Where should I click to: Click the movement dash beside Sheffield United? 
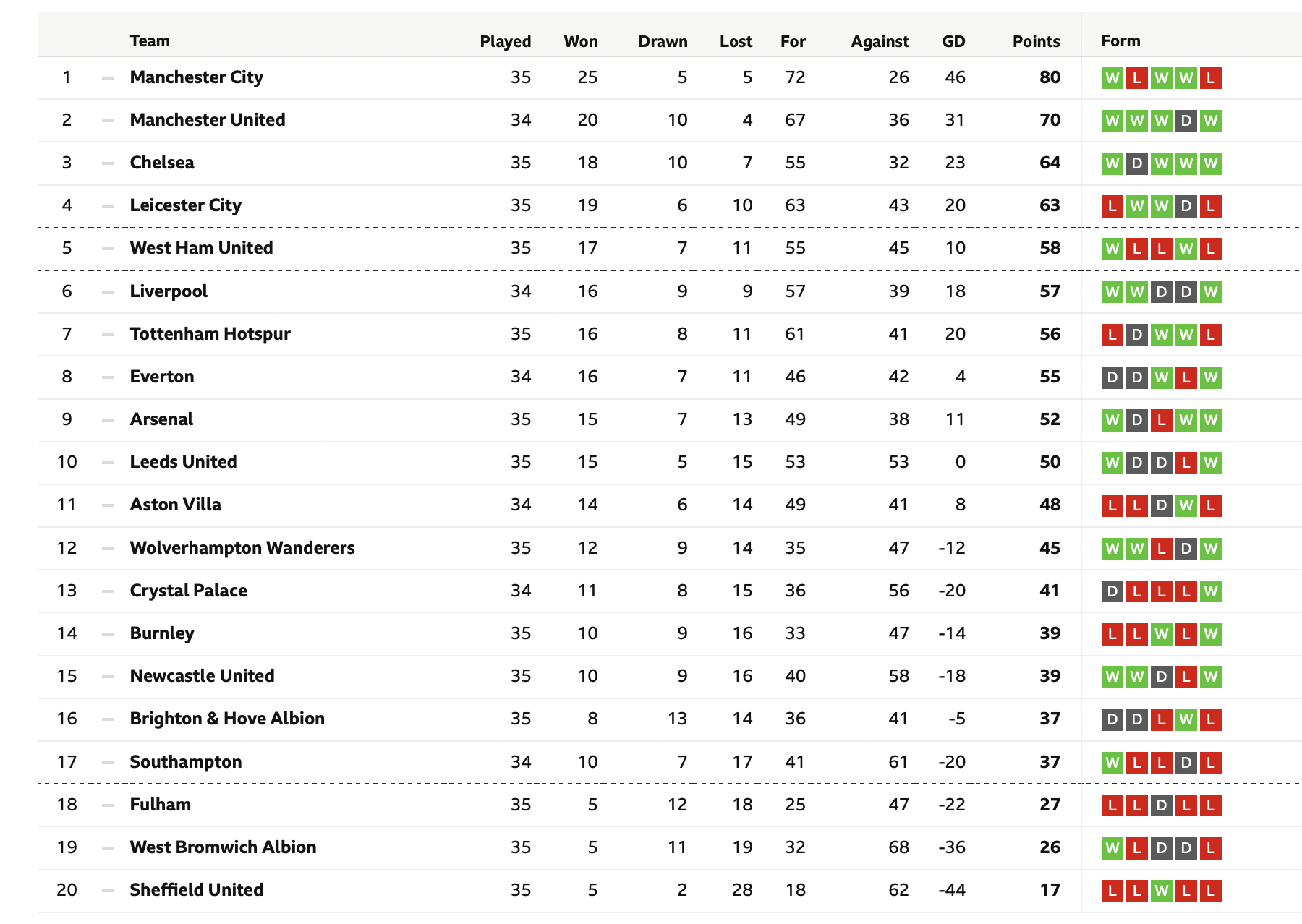[x=108, y=891]
